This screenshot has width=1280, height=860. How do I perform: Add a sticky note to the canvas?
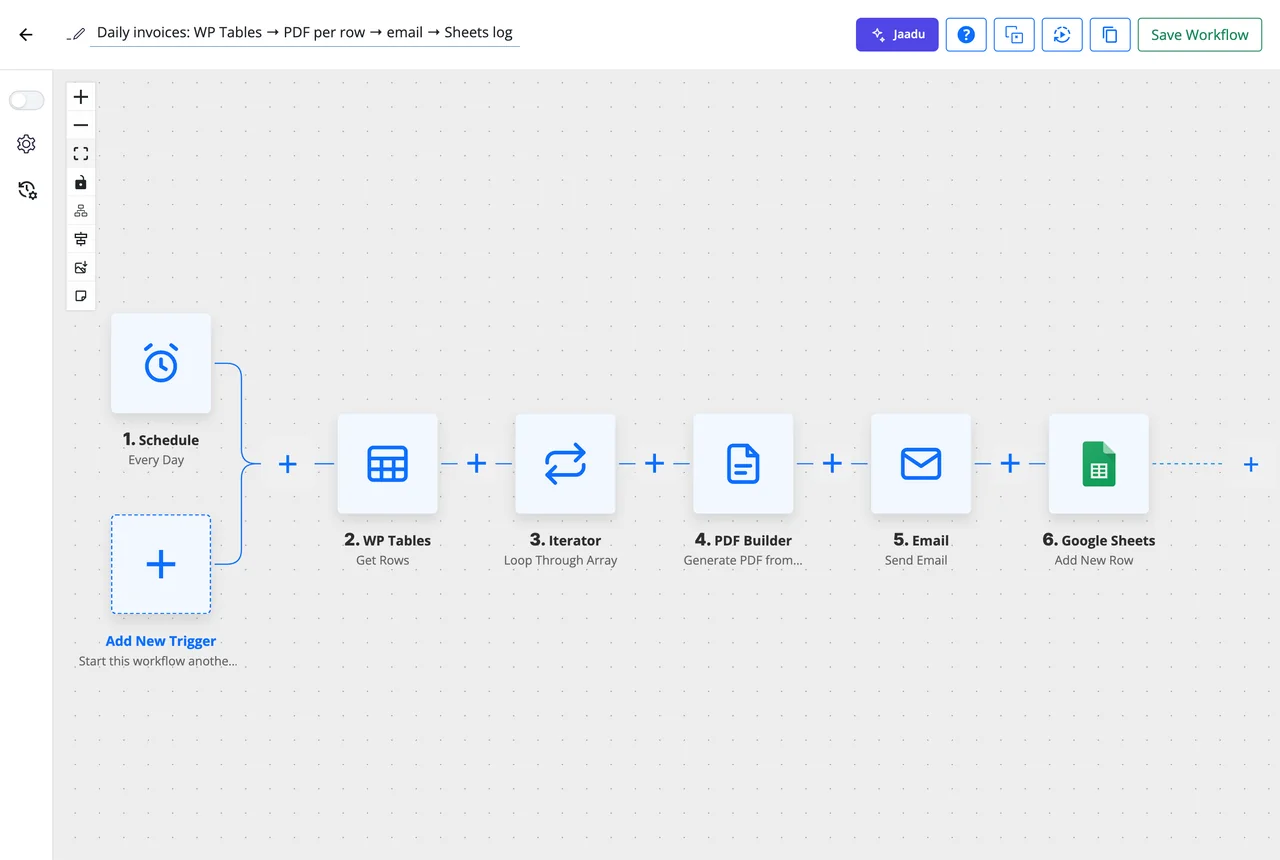[x=81, y=296]
